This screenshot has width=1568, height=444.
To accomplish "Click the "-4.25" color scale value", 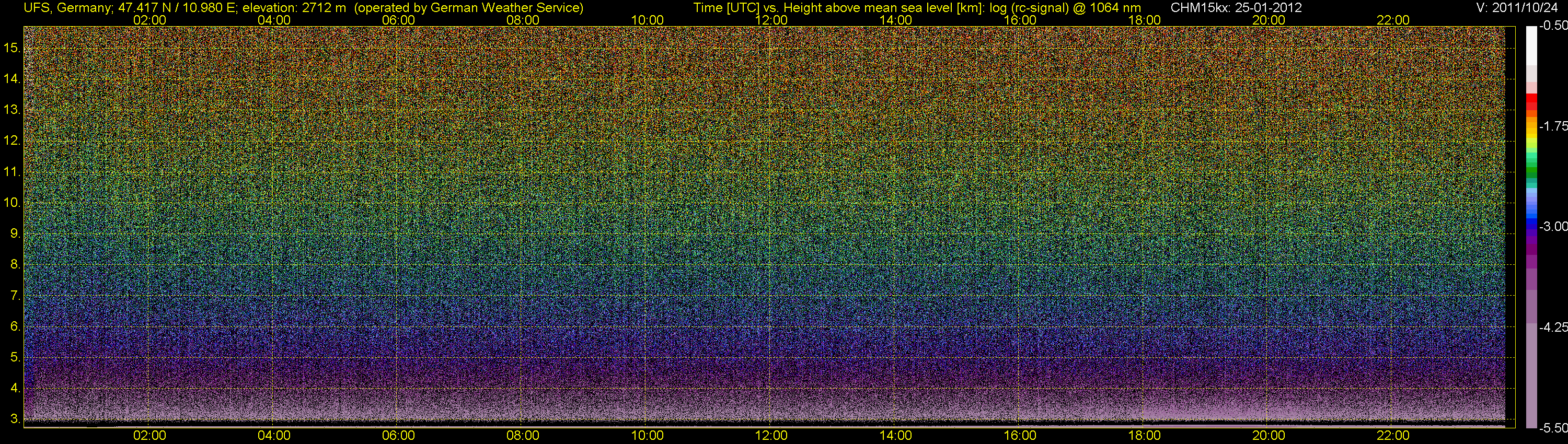I will click(1553, 327).
